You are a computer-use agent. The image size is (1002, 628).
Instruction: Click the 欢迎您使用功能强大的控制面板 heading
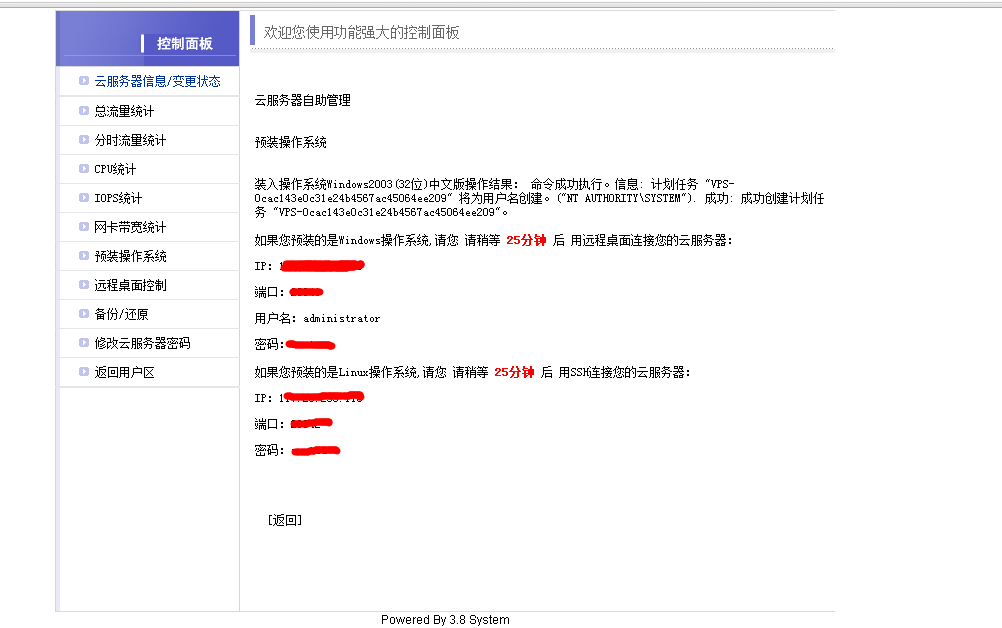point(361,32)
